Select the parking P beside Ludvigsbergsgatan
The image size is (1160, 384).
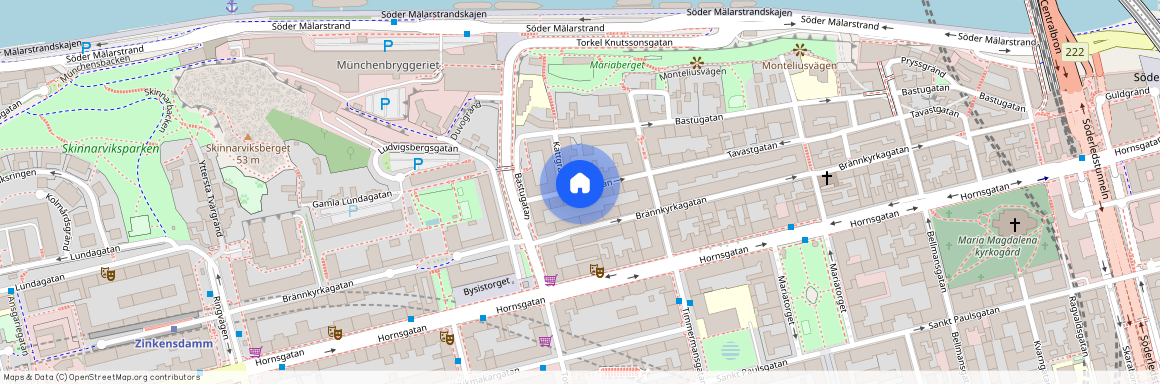click(418, 164)
